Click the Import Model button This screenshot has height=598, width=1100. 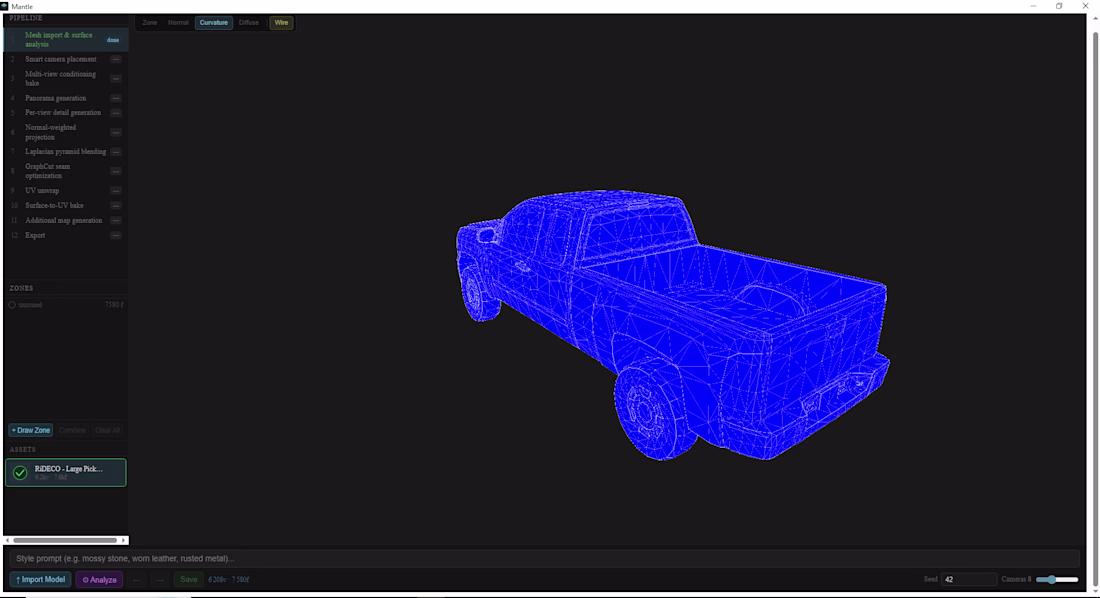click(40, 580)
